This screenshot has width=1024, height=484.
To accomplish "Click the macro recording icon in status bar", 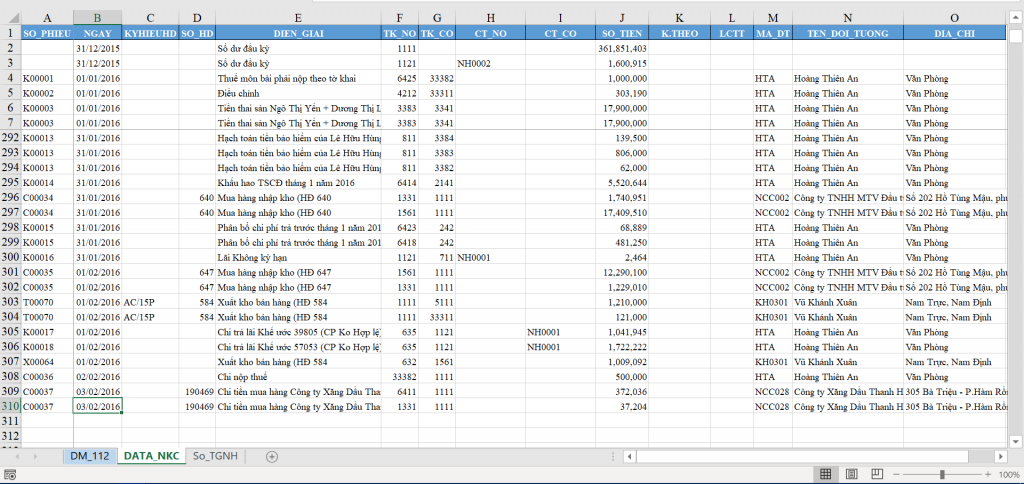I will pyautogui.click(x=8, y=475).
